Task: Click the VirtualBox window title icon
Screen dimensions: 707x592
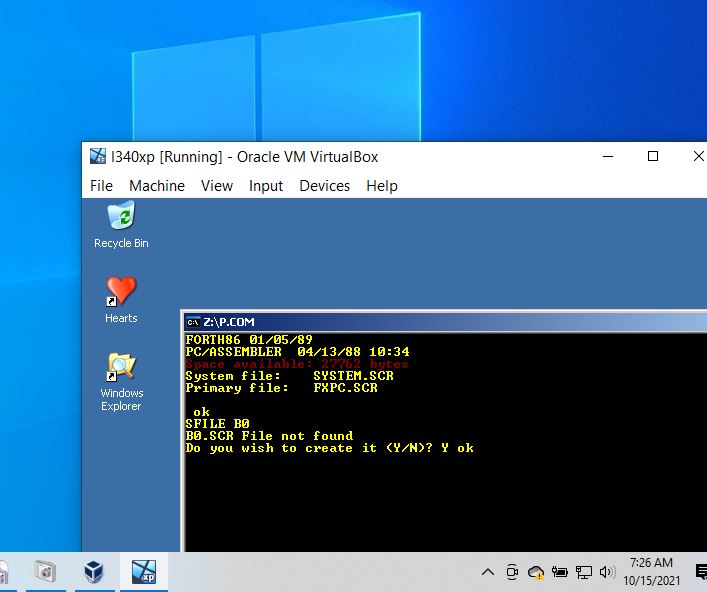Action: [x=98, y=156]
